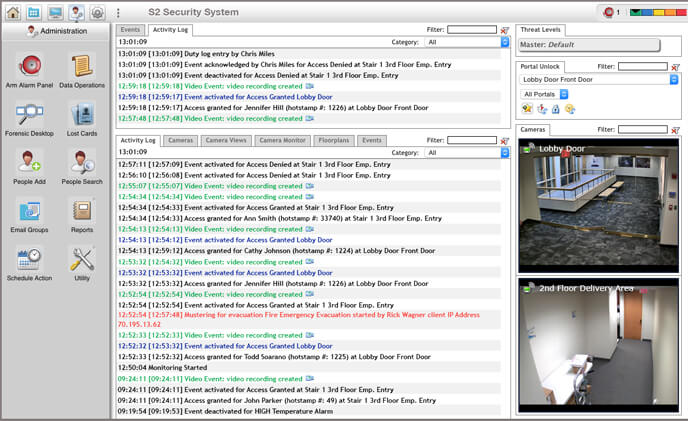Viewport: 688px width, 421px height.
Task: Open Reports notebook icon
Action: [82, 216]
